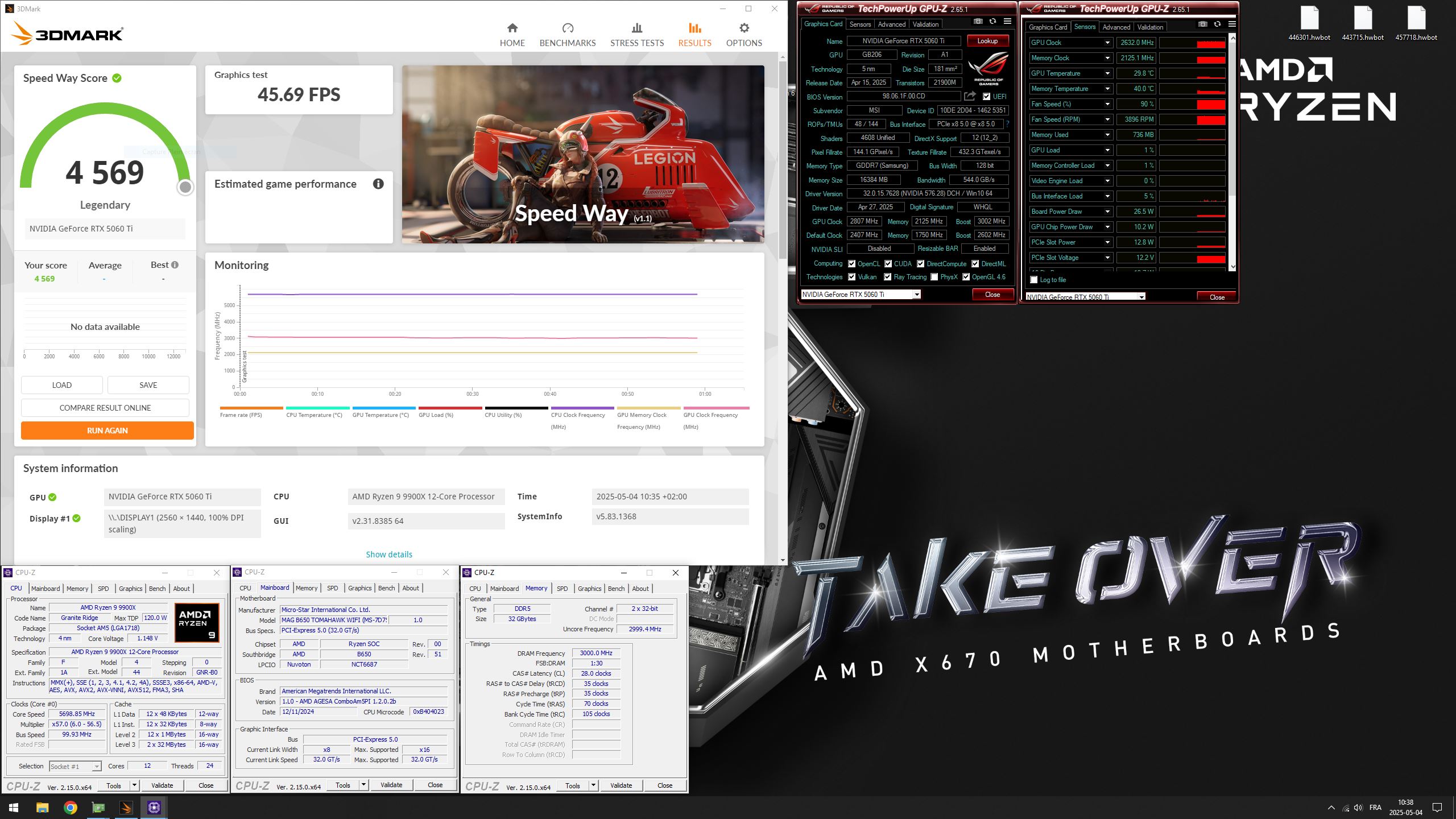
Task: Open File Explorer from the taskbar
Action: pyautogui.click(x=42, y=808)
